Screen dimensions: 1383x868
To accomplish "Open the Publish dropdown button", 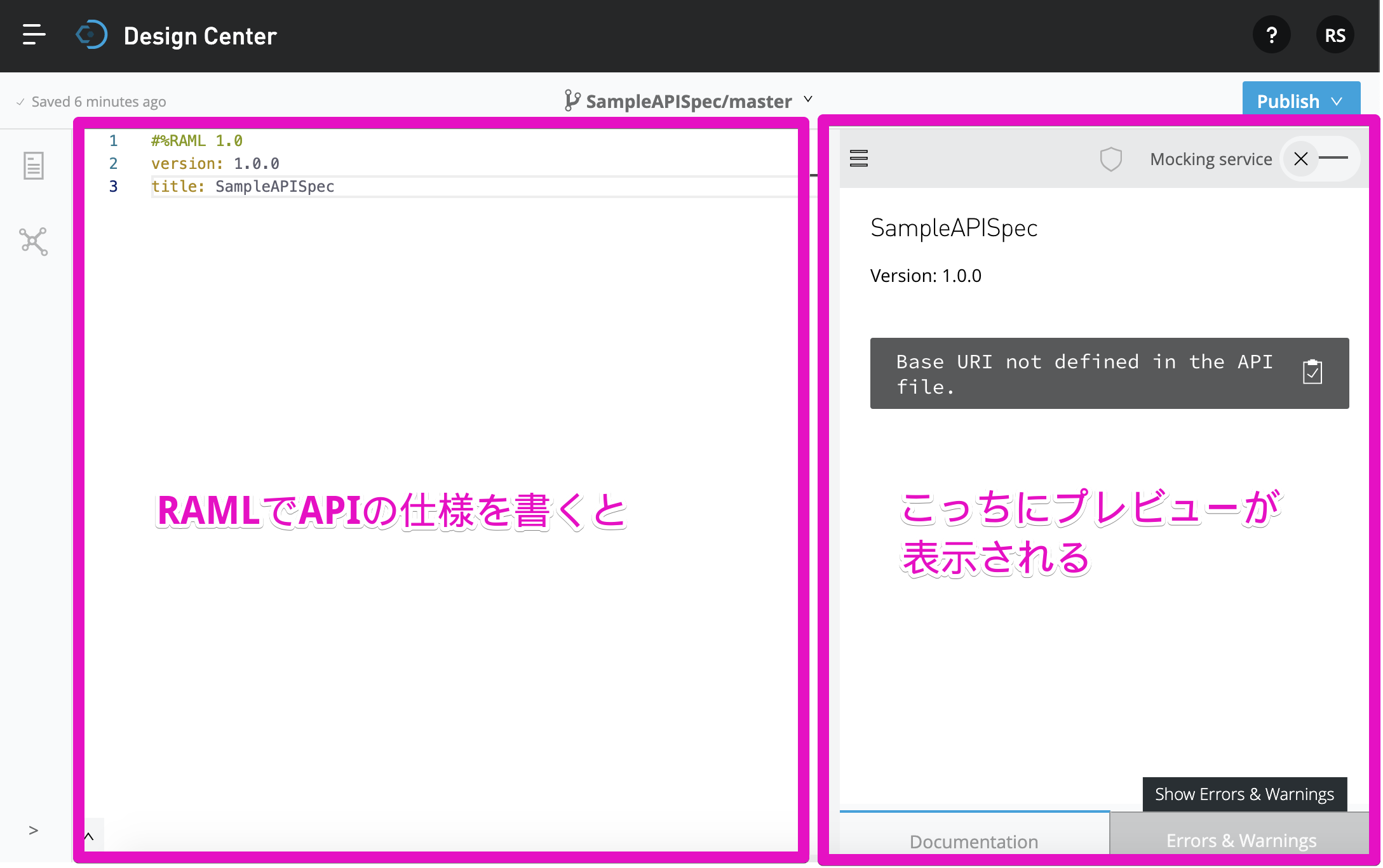I will (x=1300, y=100).
